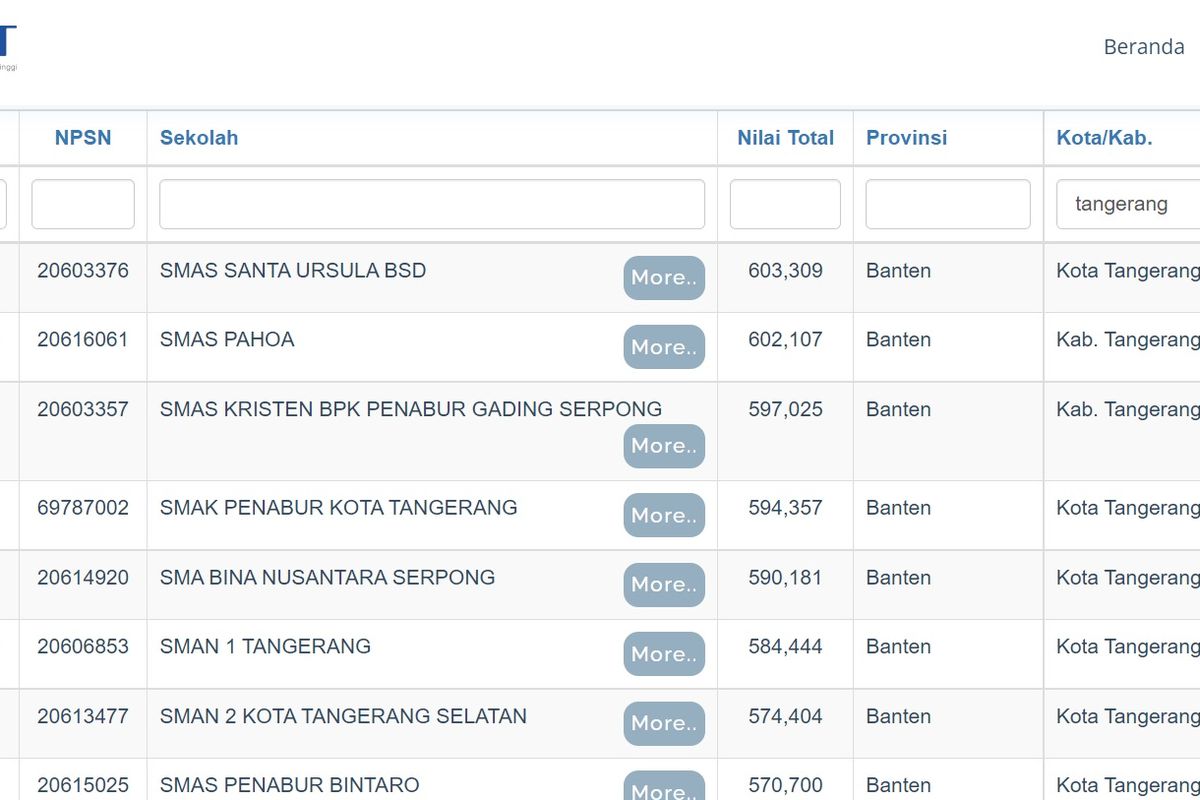
Task: Focus the NPSN filter input field
Action: [83, 204]
